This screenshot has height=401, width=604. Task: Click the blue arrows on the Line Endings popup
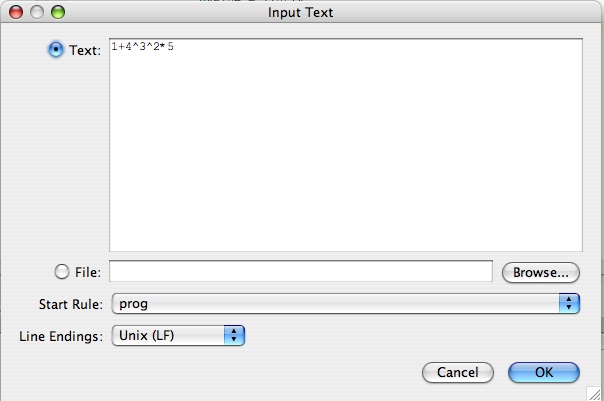pos(234,336)
